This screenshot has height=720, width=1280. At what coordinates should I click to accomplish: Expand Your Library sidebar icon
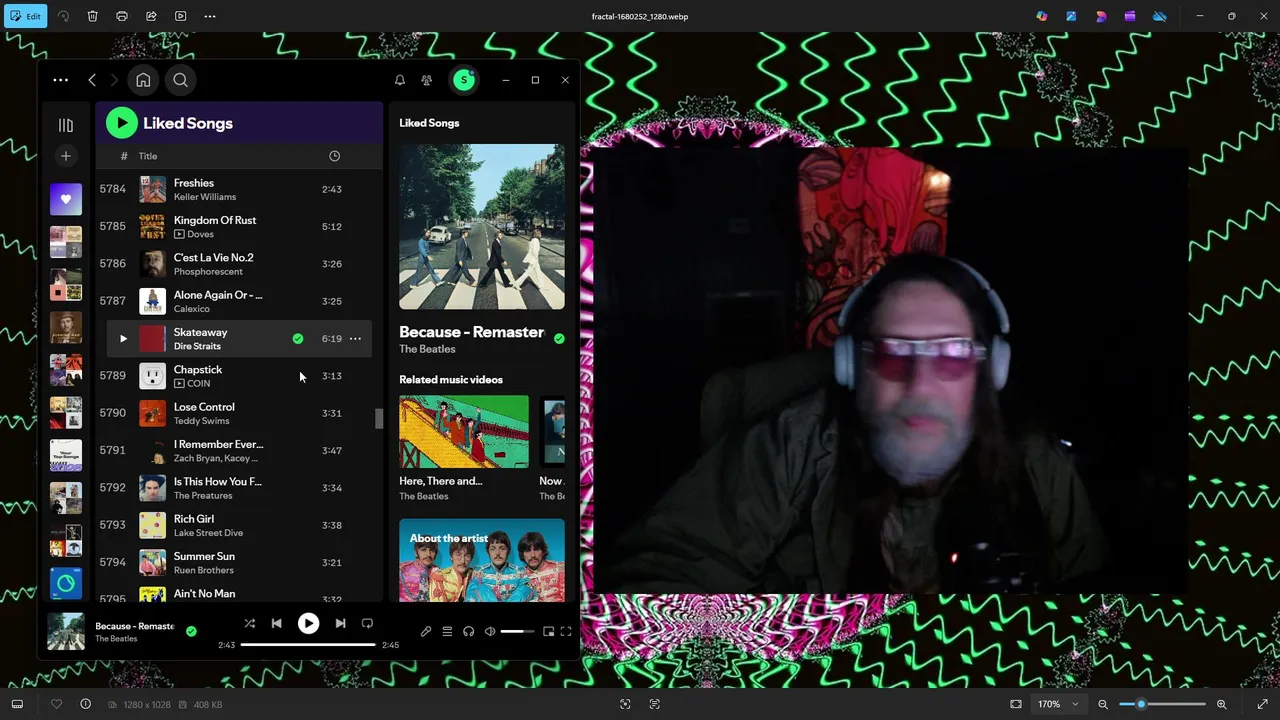[66, 125]
